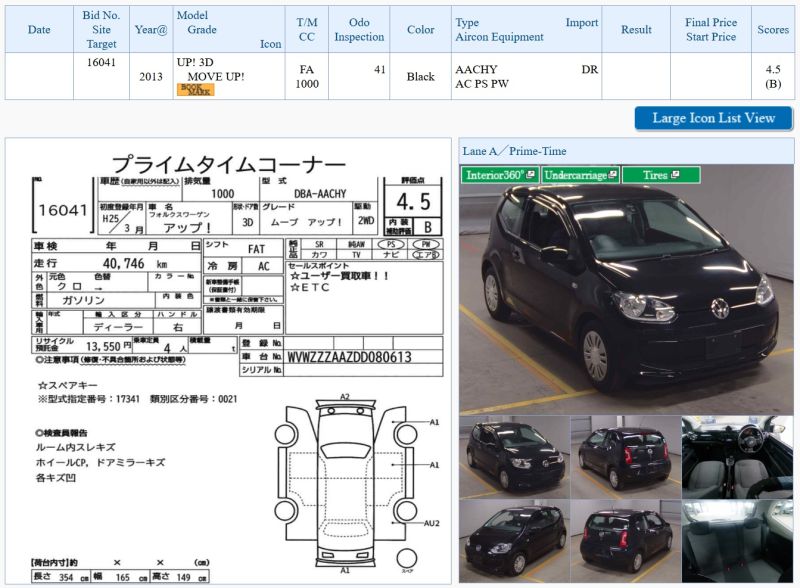Click the FA 1000 transmission cell
800x588 pixels.
pyautogui.click(x=307, y=77)
